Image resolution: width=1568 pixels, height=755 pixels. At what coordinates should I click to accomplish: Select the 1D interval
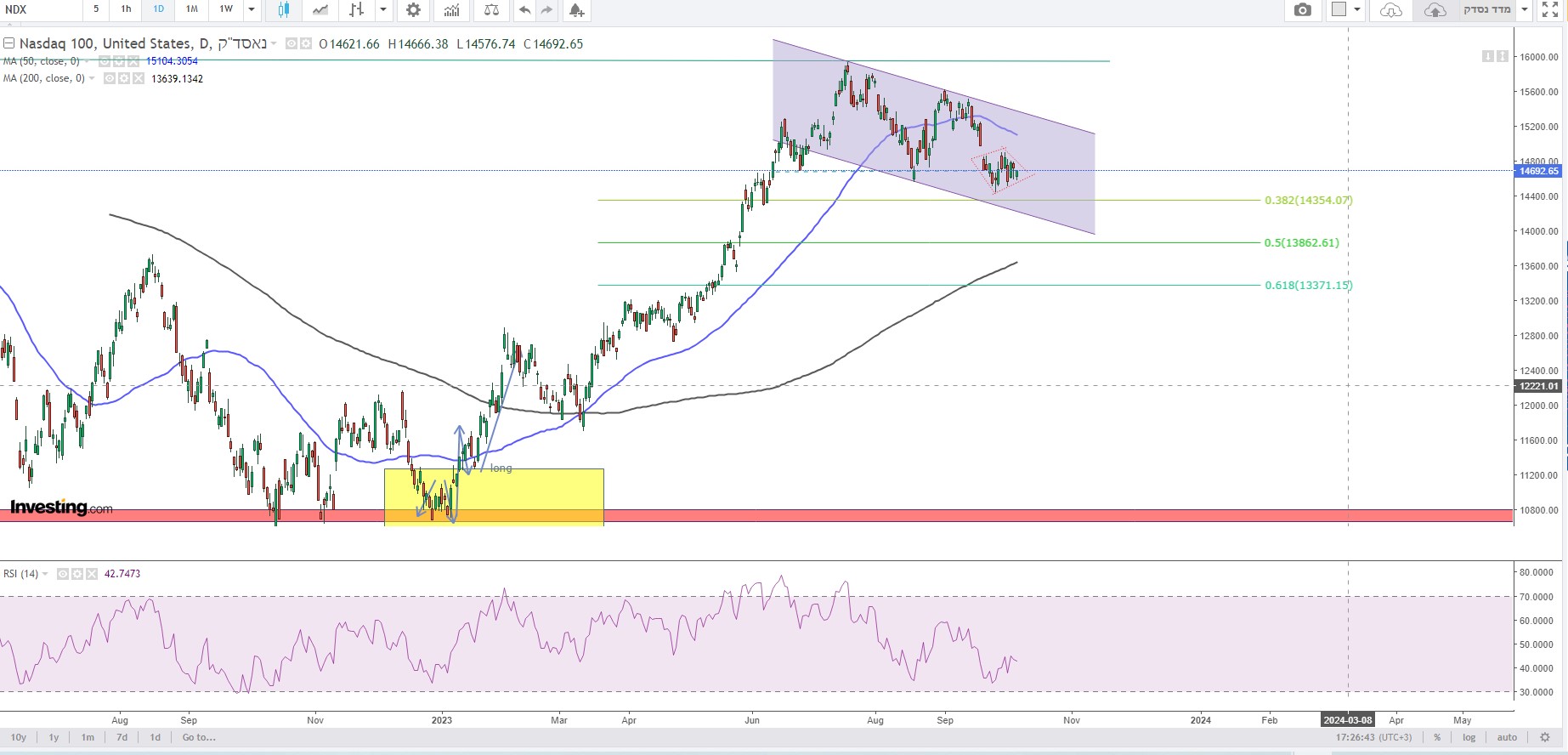click(159, 9)
